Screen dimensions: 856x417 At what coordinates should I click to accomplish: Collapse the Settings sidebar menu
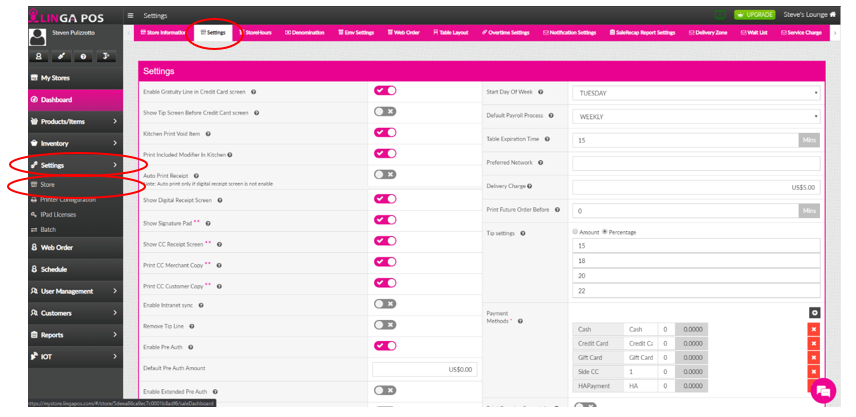point(75,165)
